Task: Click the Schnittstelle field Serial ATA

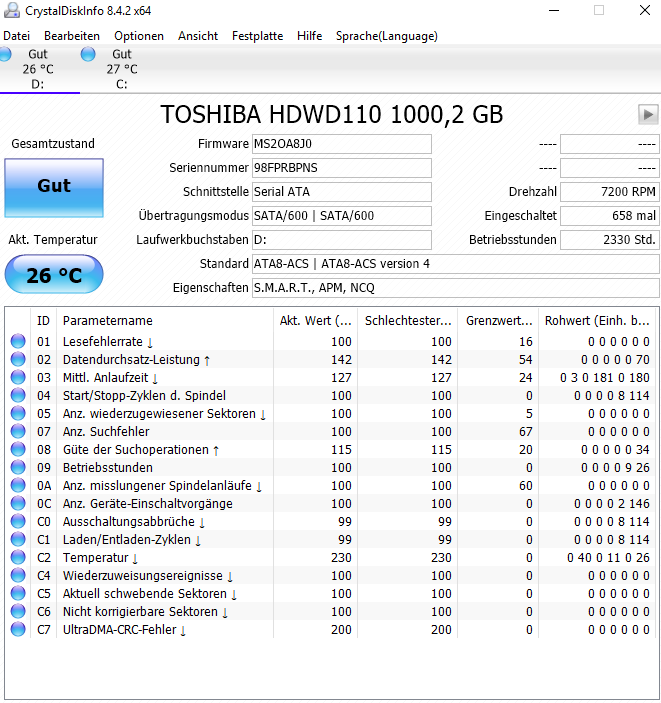Action: pyautogui.click(x=342, y=192)
